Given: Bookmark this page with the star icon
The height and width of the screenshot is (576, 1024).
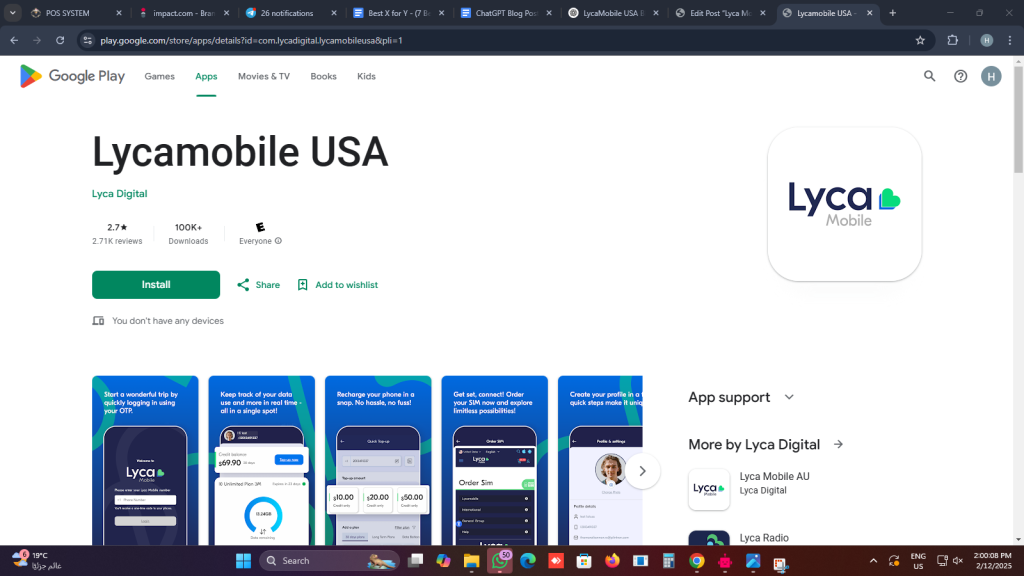Looking at the screenshot, I should click(920, 40).
